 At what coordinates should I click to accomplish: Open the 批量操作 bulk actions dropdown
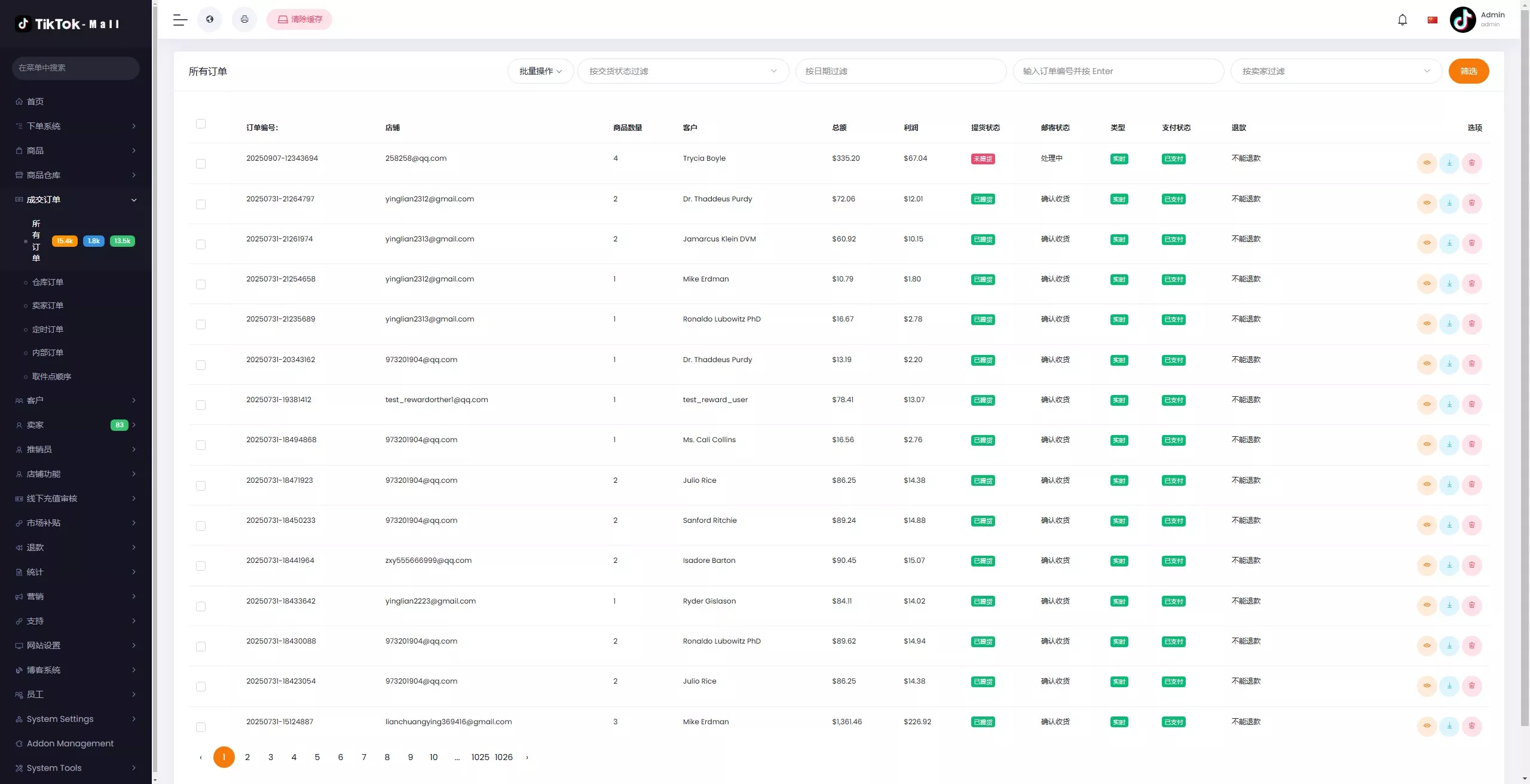click(540, 71)
